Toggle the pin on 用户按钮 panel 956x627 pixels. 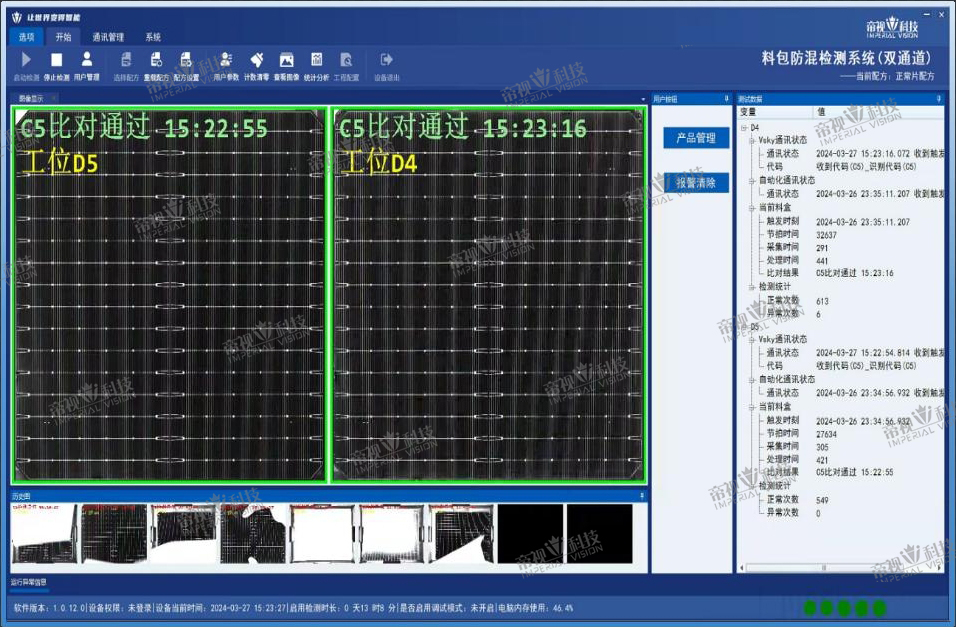(x=725, y=99)
